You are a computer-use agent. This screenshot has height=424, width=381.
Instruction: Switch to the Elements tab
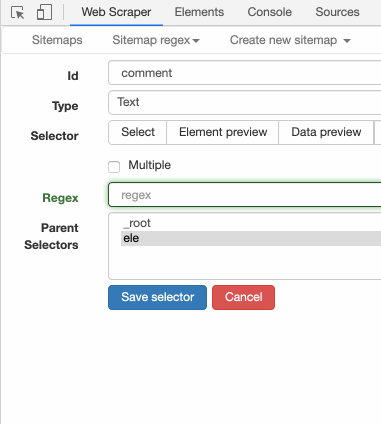tap(199, 12)
